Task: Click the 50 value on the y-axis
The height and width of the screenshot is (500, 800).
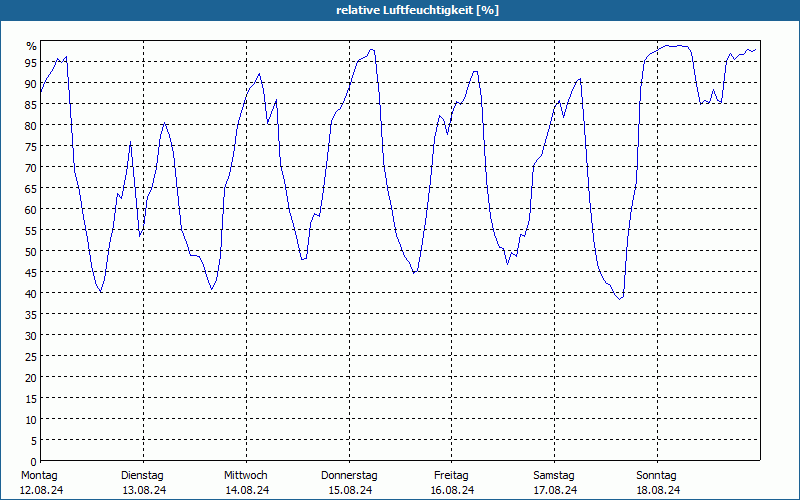Action: click(x=31, y=252)
